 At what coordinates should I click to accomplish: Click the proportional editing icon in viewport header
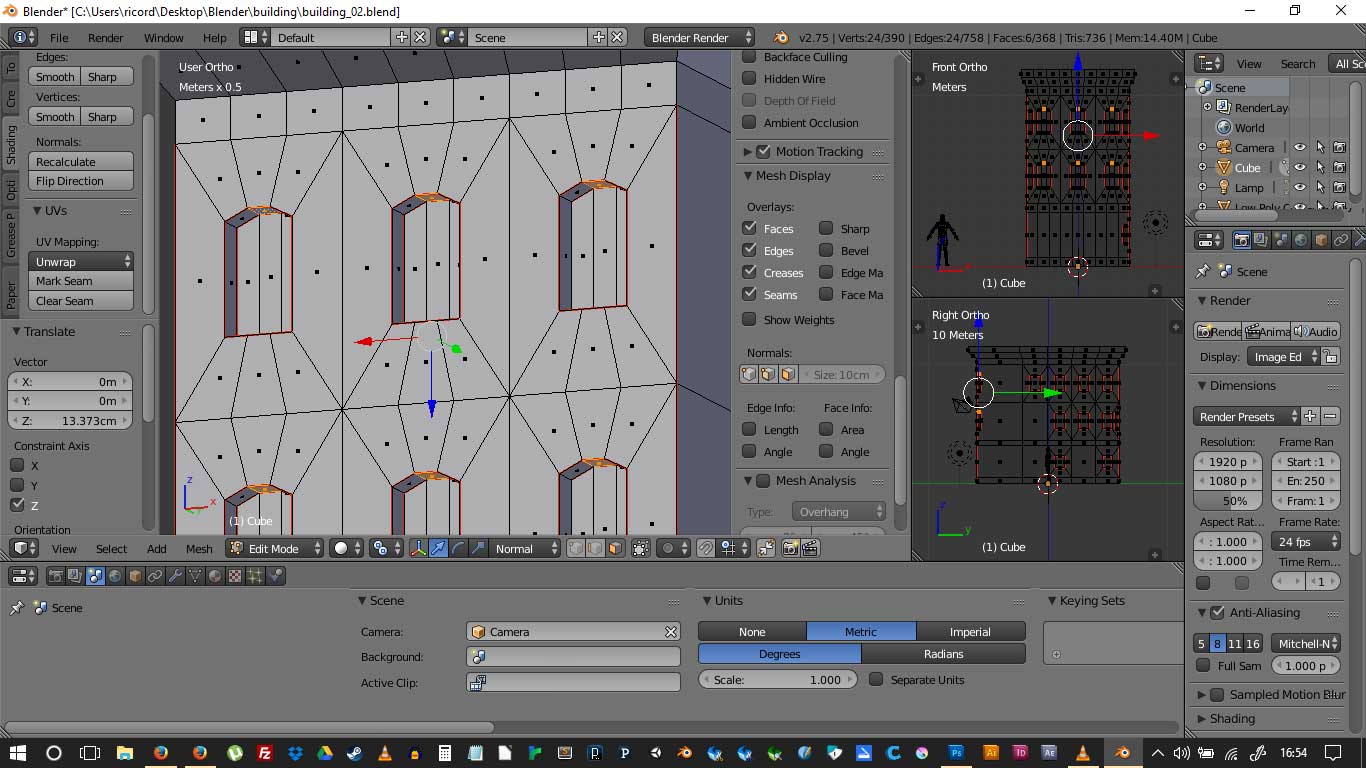tap(667, 548)
